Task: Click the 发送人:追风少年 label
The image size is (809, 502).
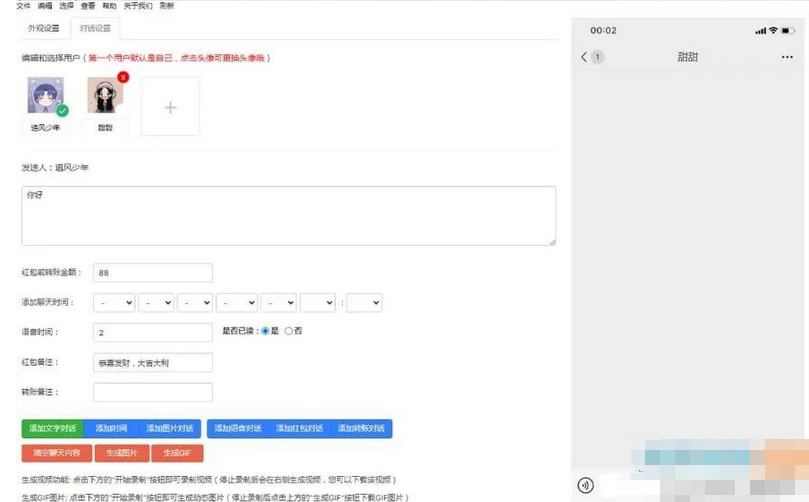Action: tap(55, 168)
